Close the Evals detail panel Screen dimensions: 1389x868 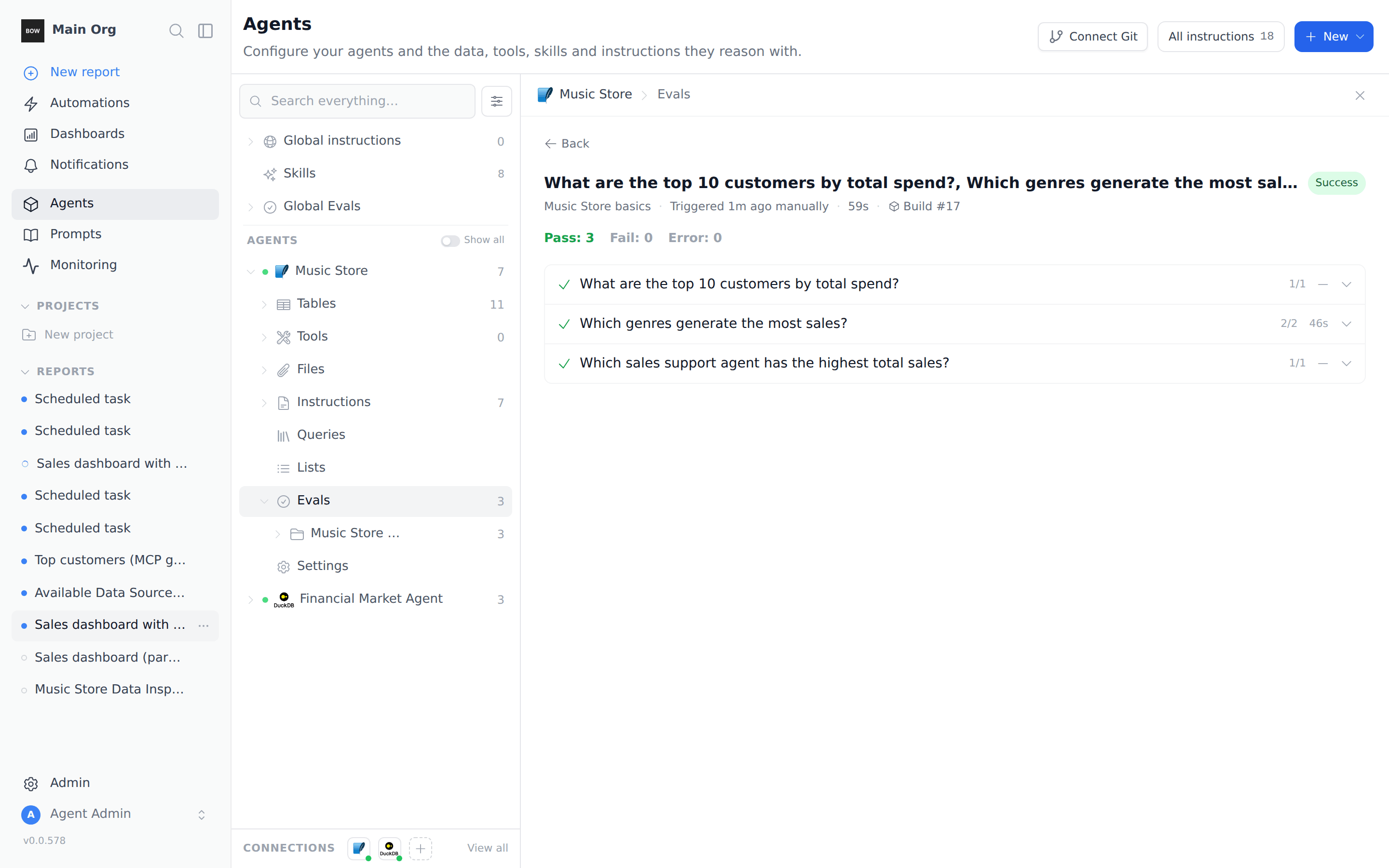(1360, 95)
